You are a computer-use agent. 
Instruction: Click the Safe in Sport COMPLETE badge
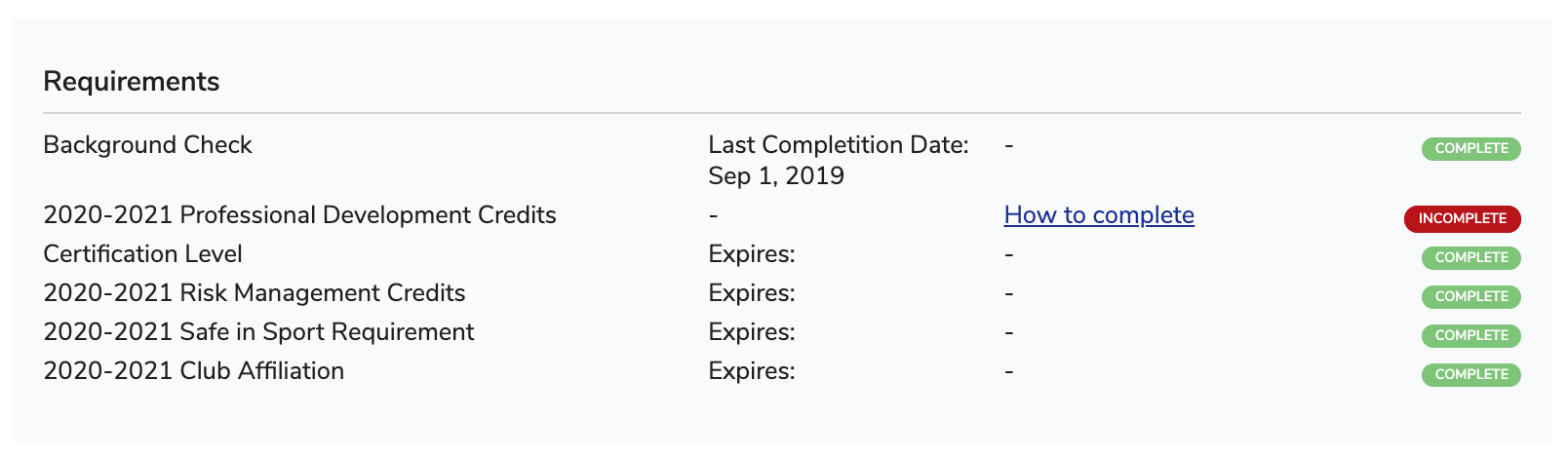[x=1470, y=336]
